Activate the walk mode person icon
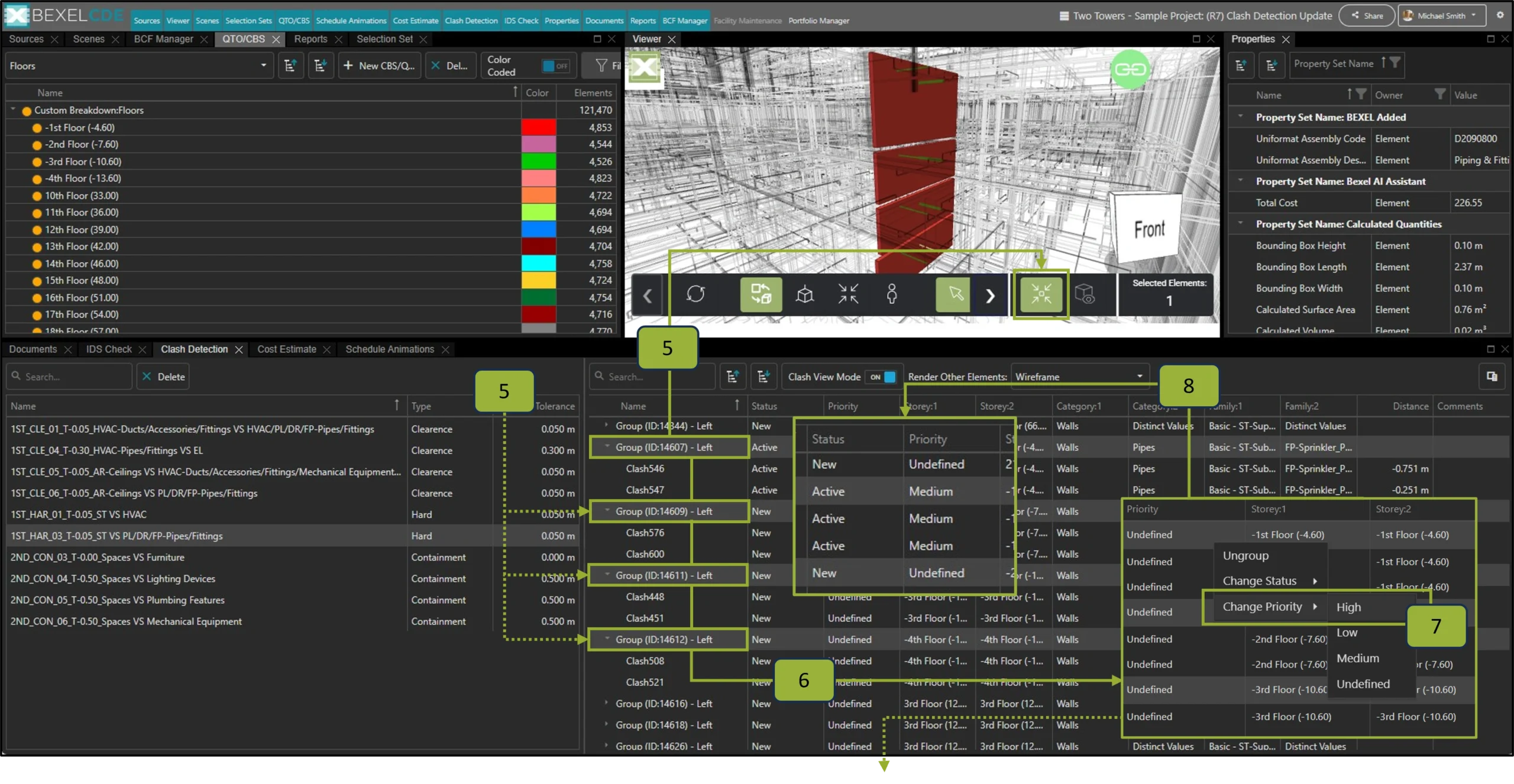 [892, 294]
